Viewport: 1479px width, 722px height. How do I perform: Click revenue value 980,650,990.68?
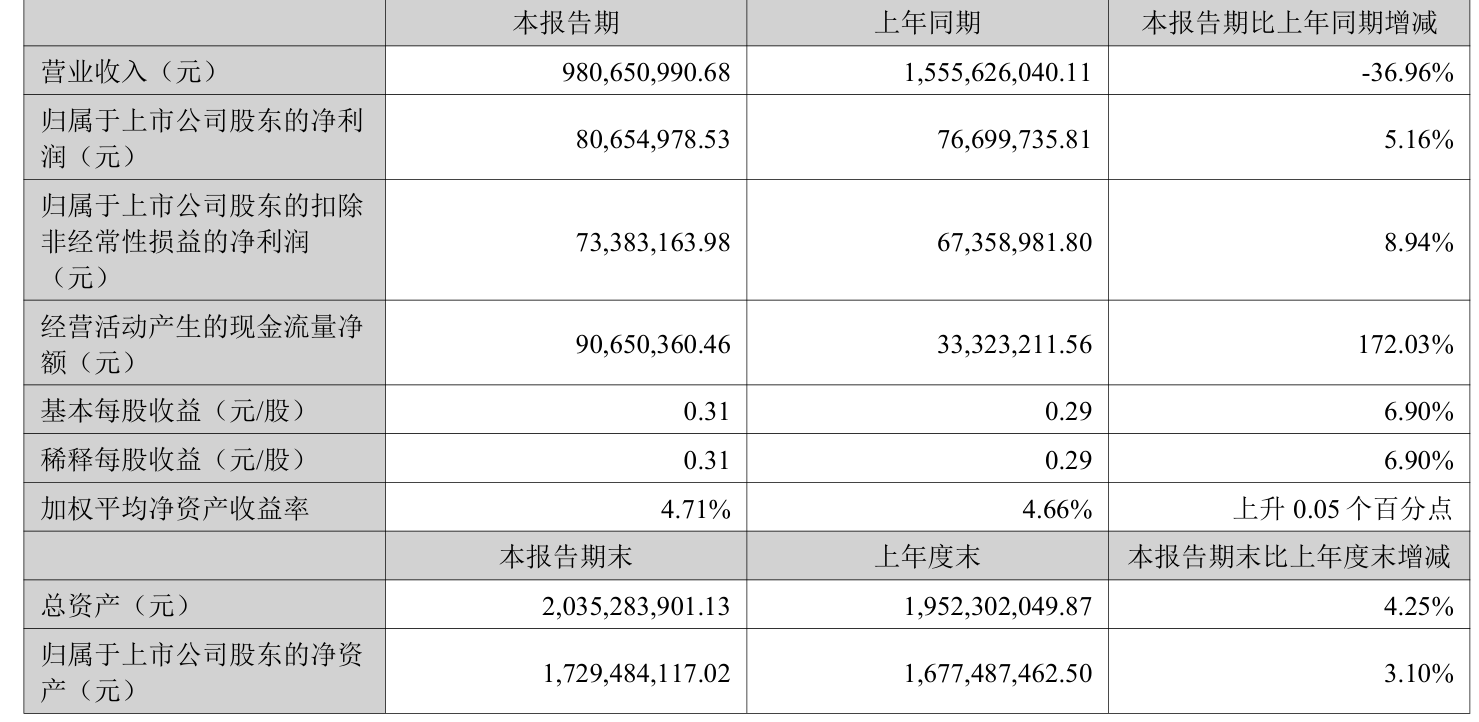click(x=648, y=72)
